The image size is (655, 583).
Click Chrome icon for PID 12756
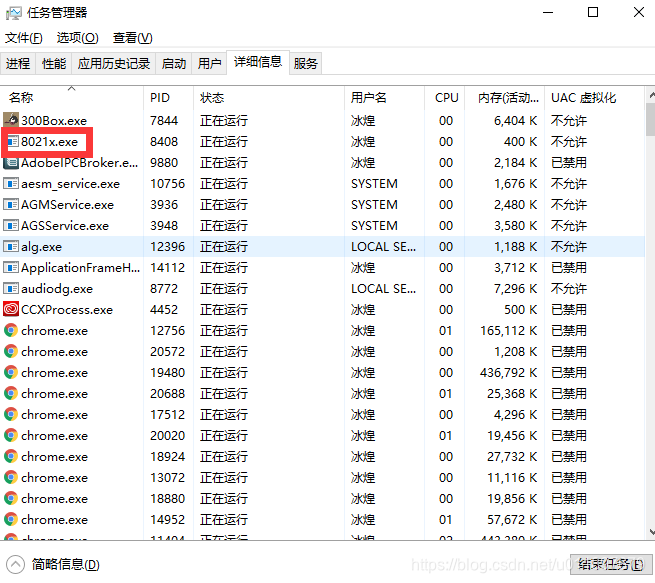[x=11, y=330]
